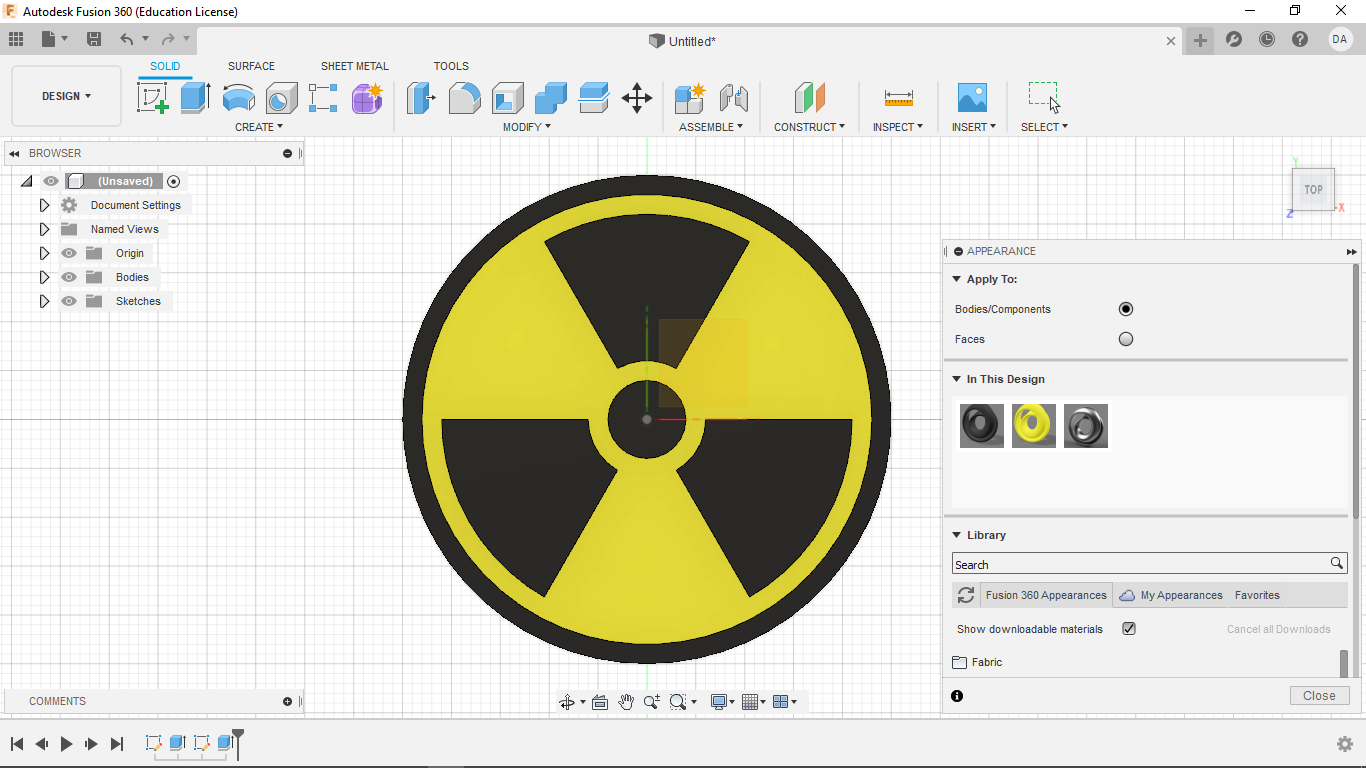Choose the Offset Plane construct icon
Viewport: 1366px width, 768px height.
pos(809,98)
